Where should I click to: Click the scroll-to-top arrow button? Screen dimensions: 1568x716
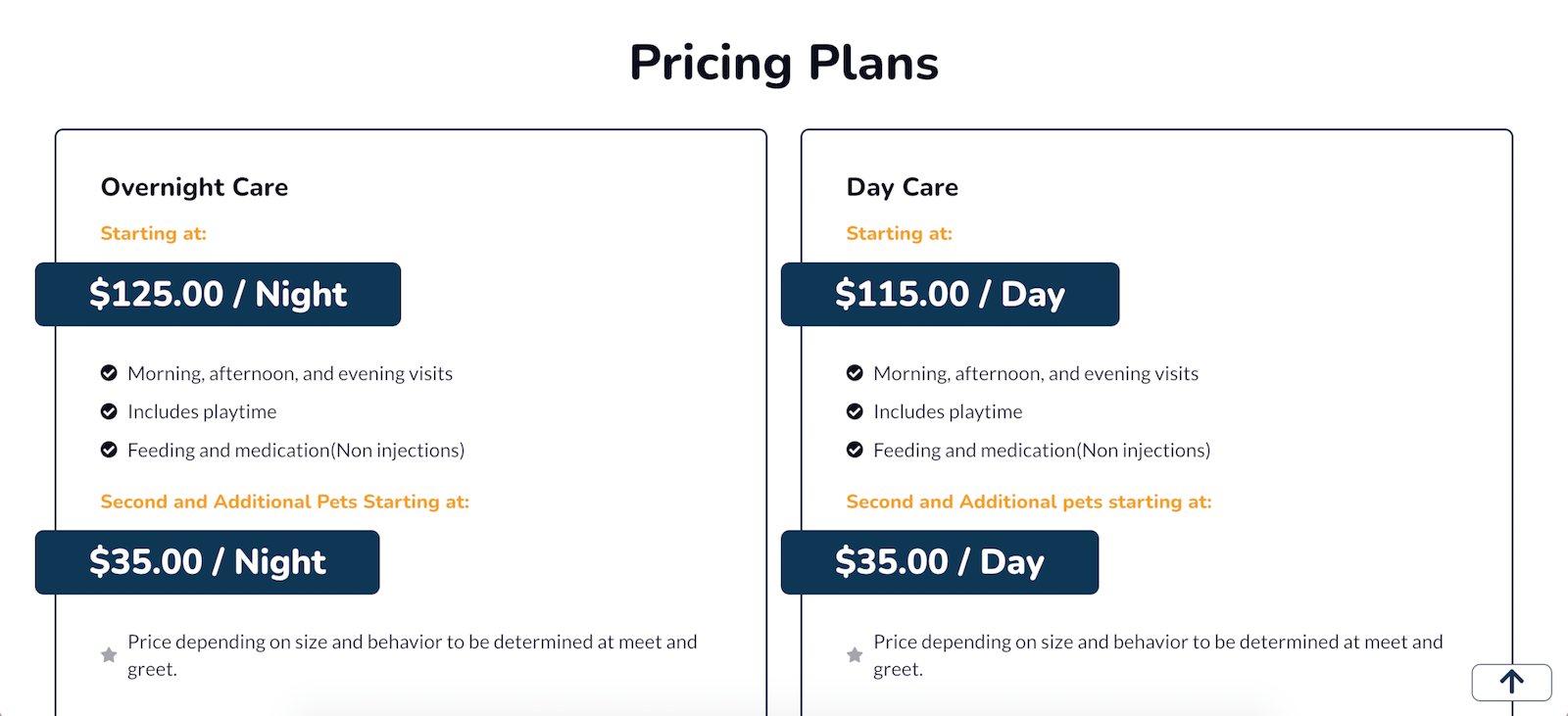tap(1510, 682)
